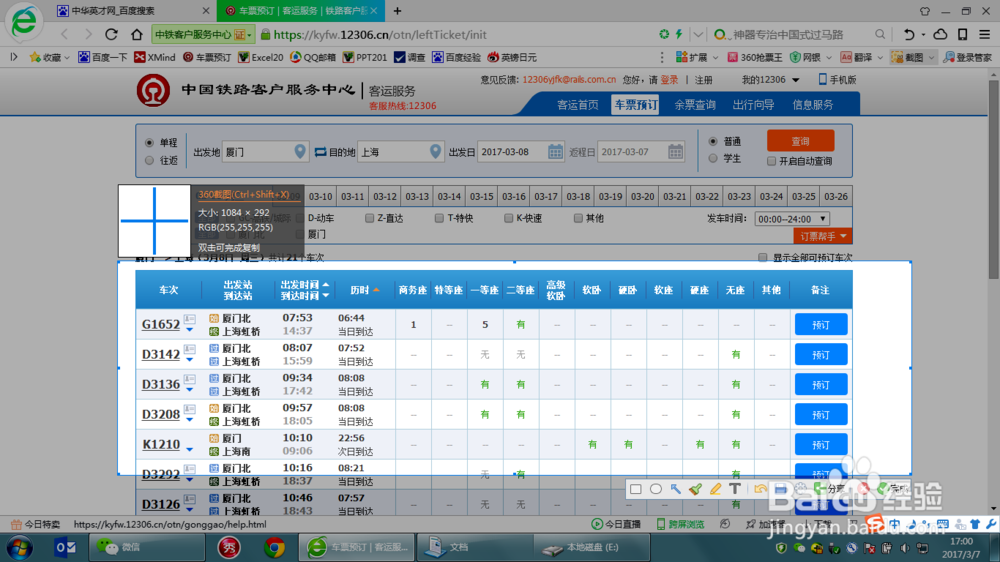Click the orange 查询 search button

(x=800, y=141)
